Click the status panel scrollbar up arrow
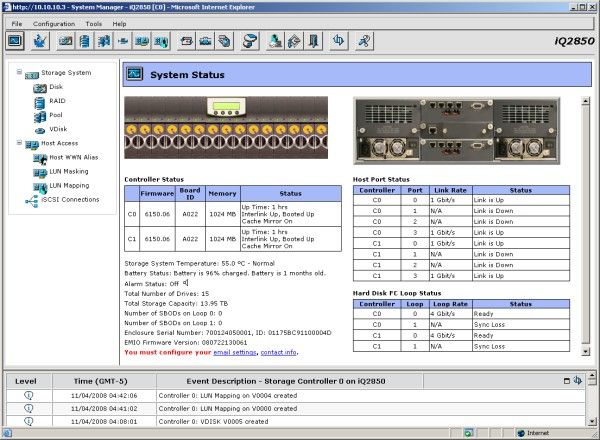 (585, 101)
